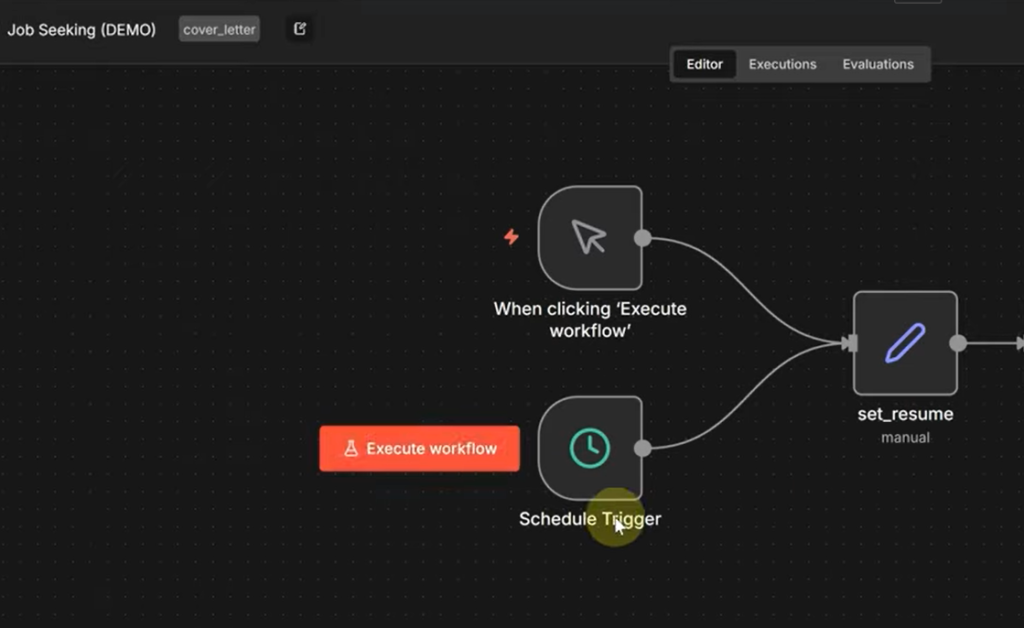
Task: Click the open icon beside cover_letter tag
Action: (299, 29)
